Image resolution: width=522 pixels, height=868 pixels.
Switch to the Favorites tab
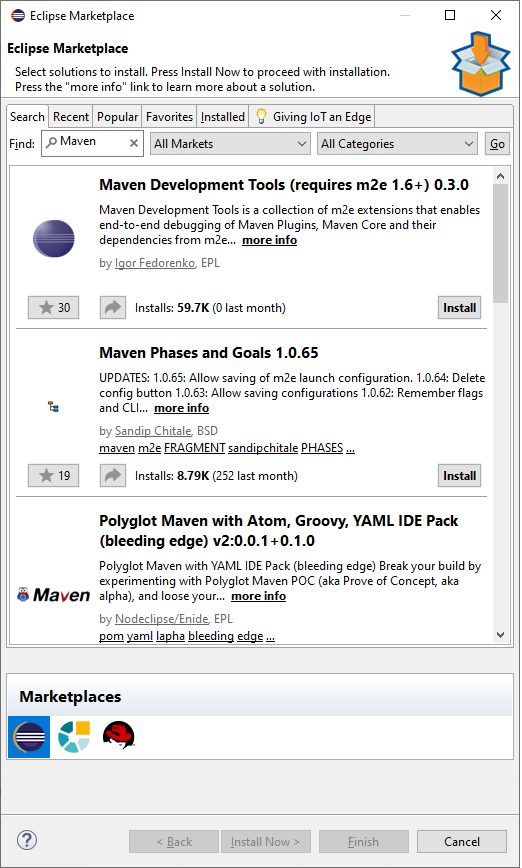click(x=169, y=117)
